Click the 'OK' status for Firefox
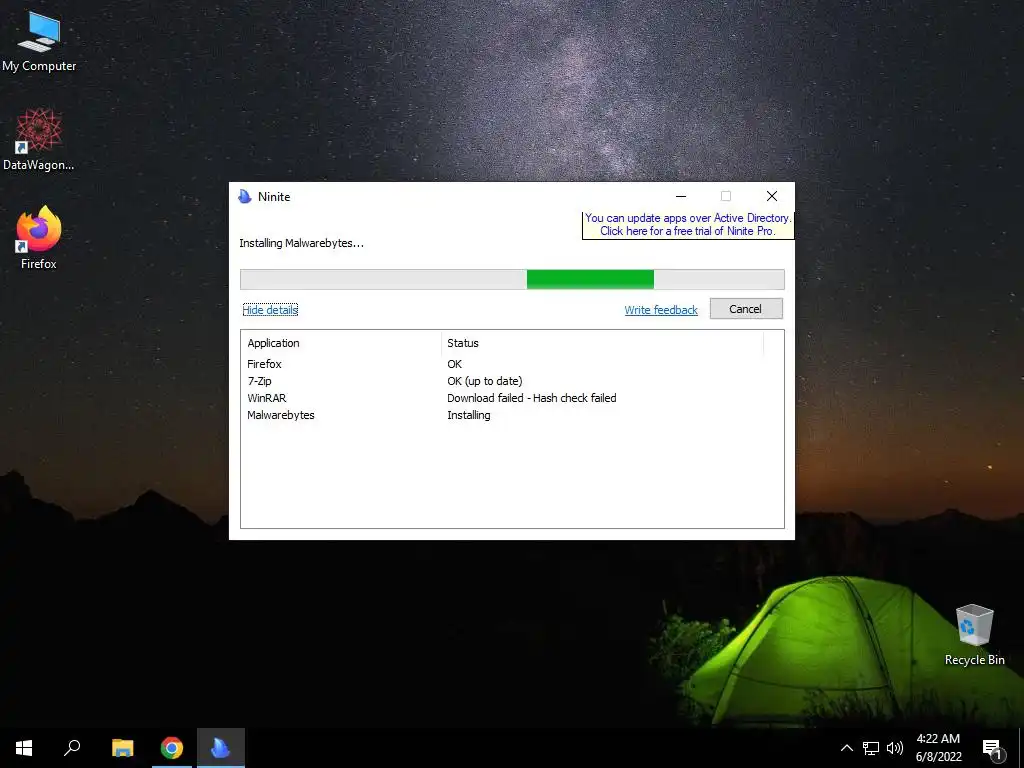This screenshot has width=1024, height=768. pos(455,364)
